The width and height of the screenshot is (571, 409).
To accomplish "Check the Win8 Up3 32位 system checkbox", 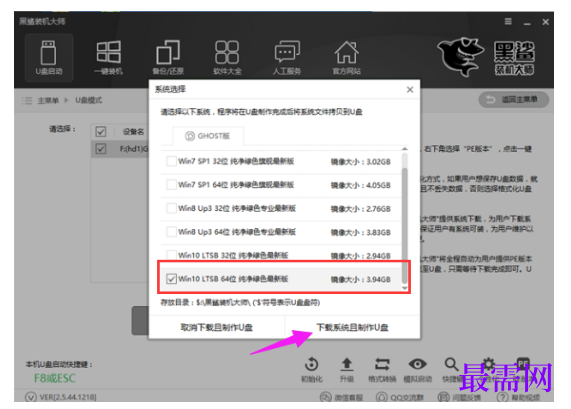I will click(x=171, y=208).
